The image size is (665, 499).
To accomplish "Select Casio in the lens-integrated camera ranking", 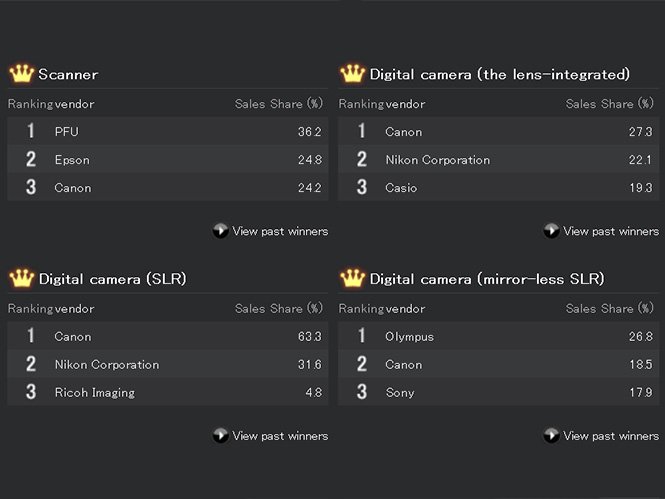I will 401,188.
